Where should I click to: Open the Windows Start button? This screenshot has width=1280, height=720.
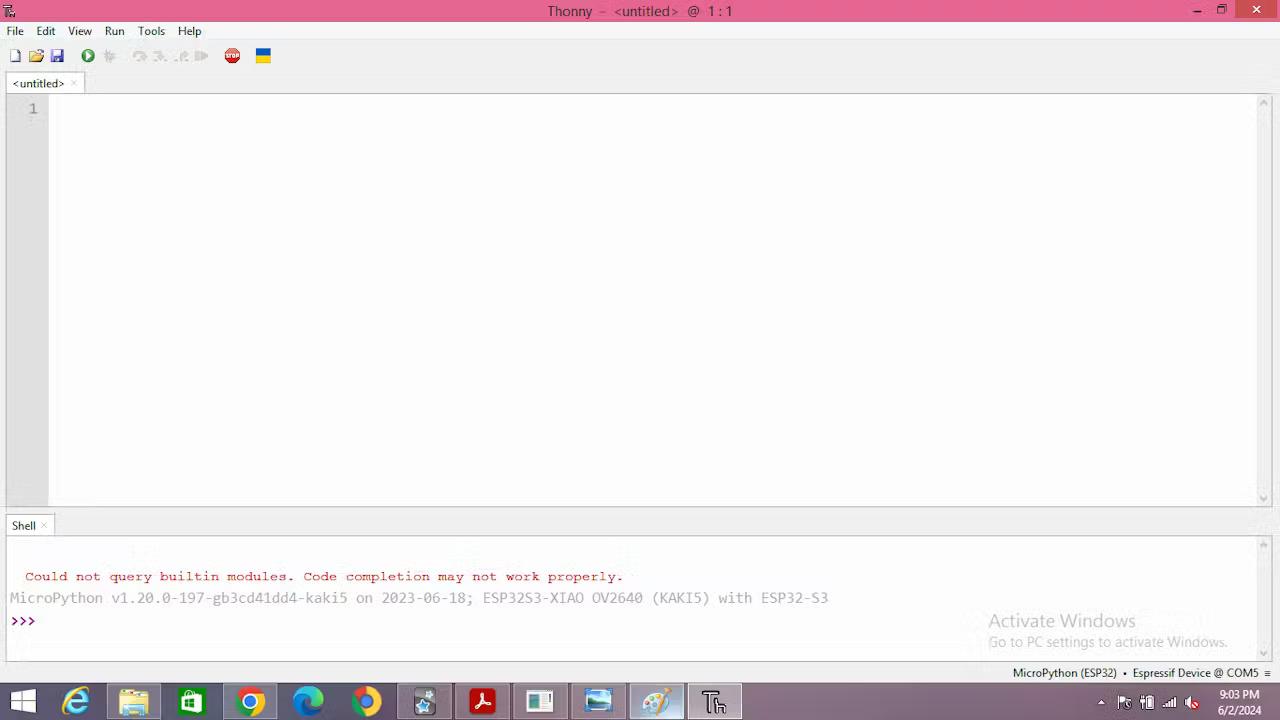tap(22, 702)
